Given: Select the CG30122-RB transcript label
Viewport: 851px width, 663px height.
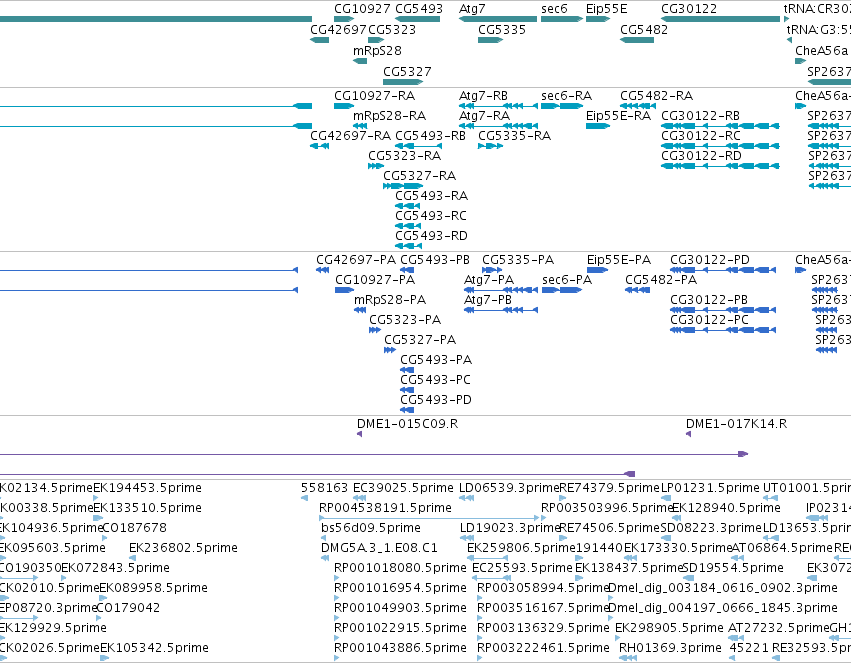Looking at the screenshot, I should tap(700, 116).
